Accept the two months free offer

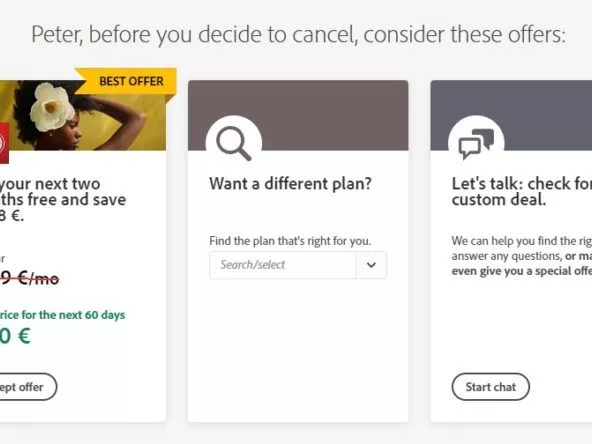click(28, 387)
